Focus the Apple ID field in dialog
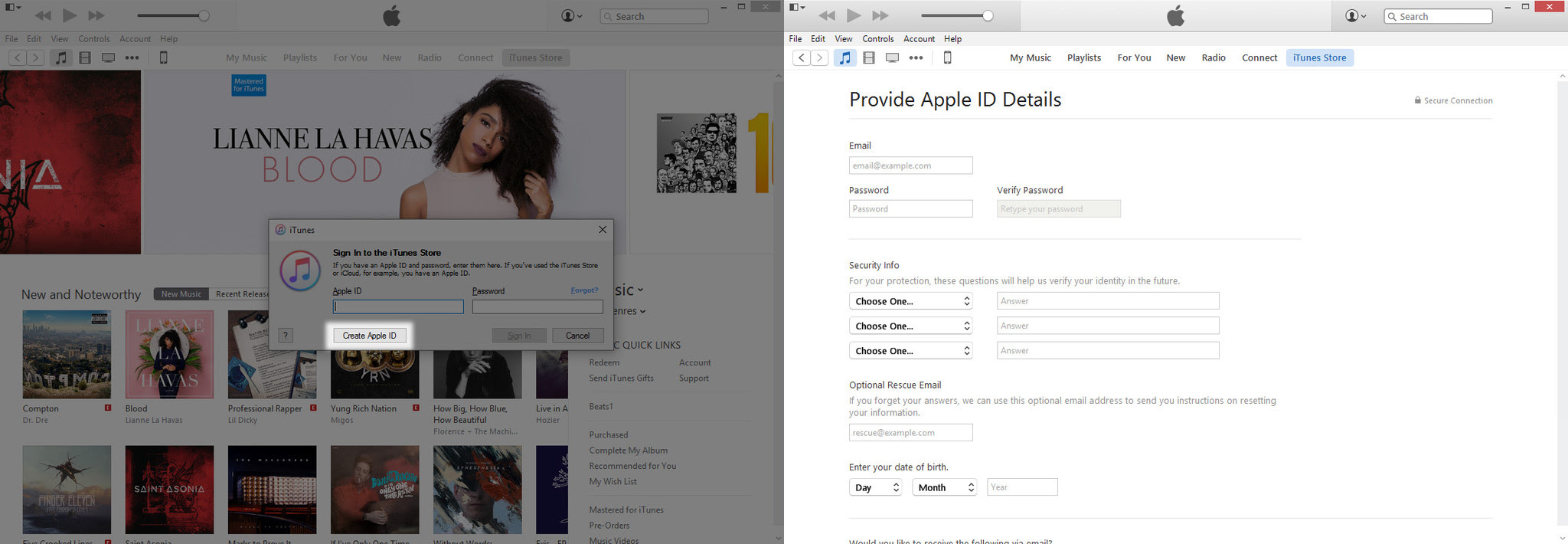 (x=398, y=306)
